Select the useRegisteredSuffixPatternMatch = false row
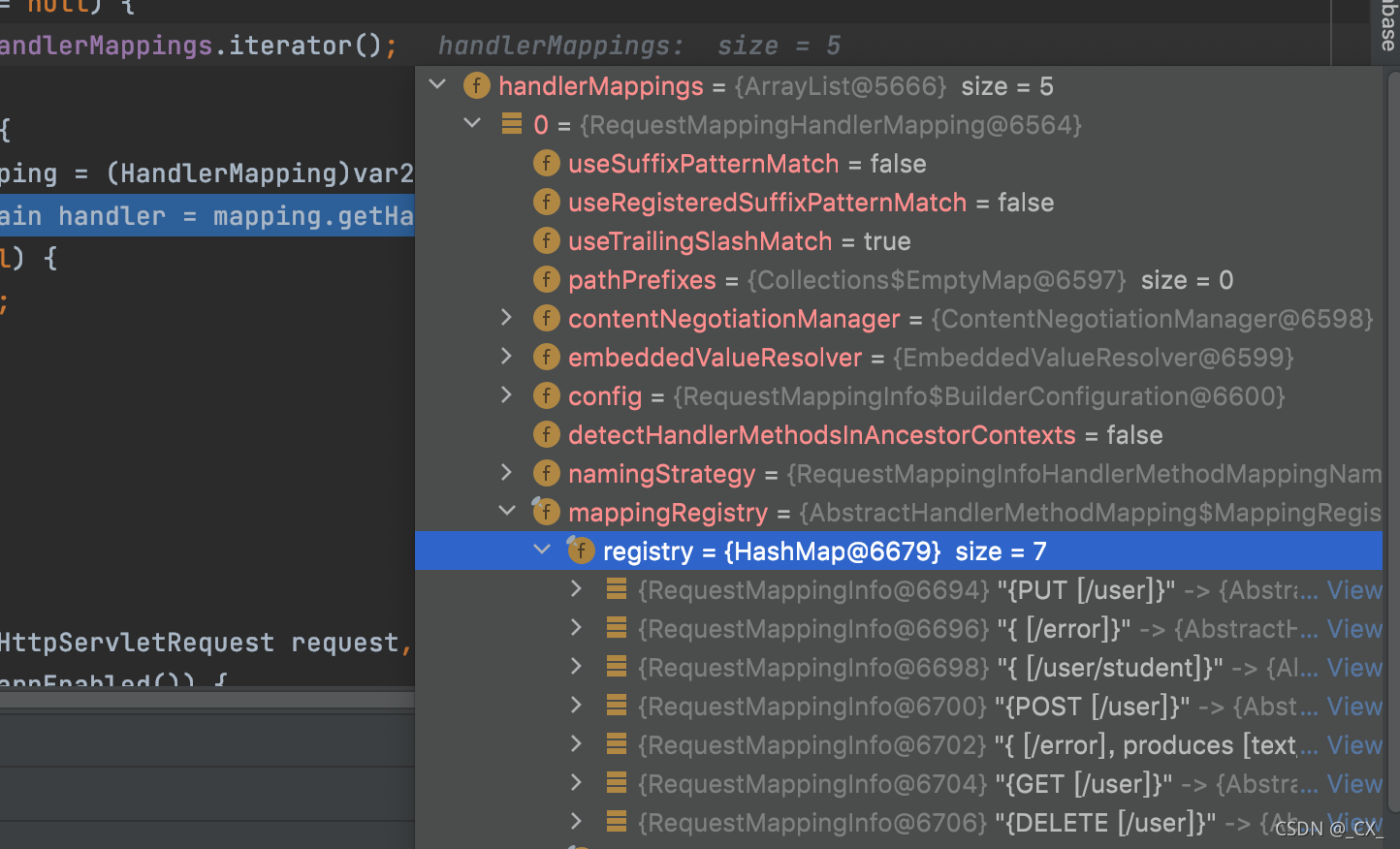This screenshot has height=849, width=1400. pyautogui.click(x=899, y=202)
